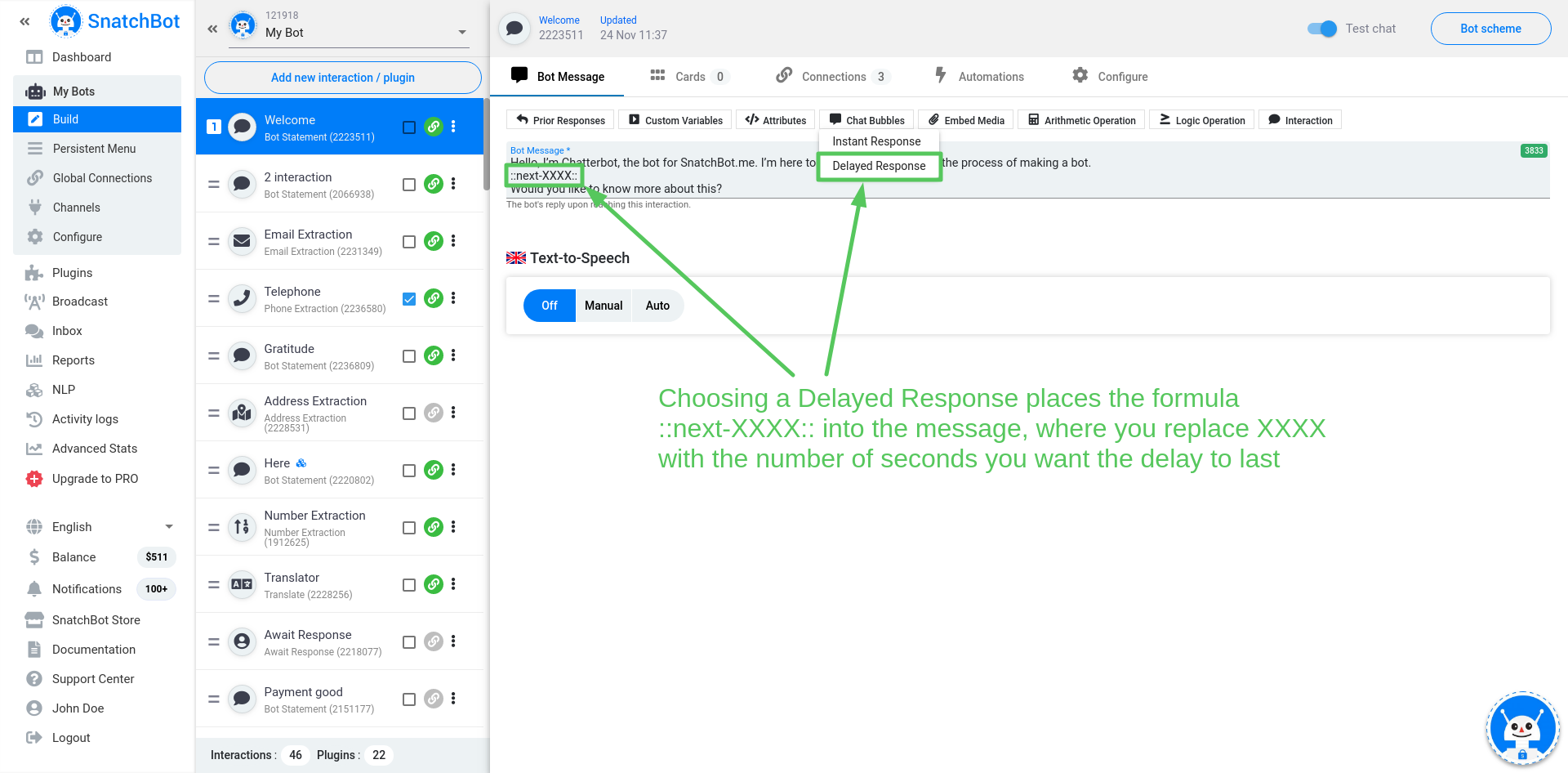The width and height of the screenshot is (1568, 773).
Task: Open the SnatchBot Store icon
Action: [x=34, y=620]
